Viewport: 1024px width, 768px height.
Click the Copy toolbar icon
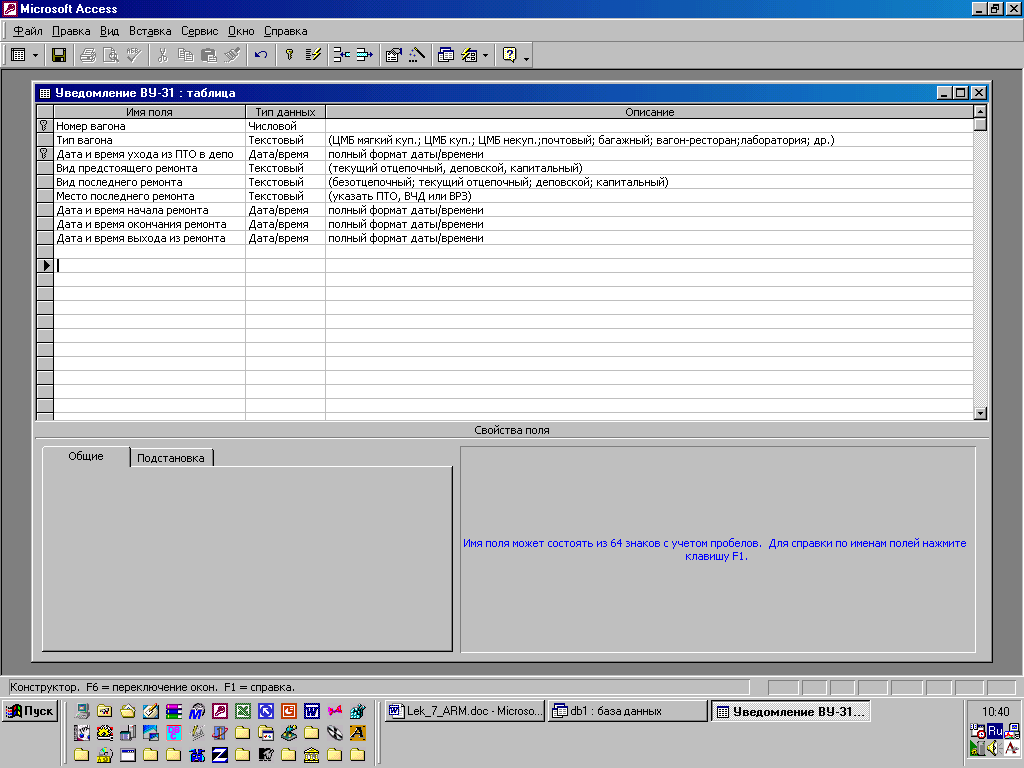pos(185,56)
